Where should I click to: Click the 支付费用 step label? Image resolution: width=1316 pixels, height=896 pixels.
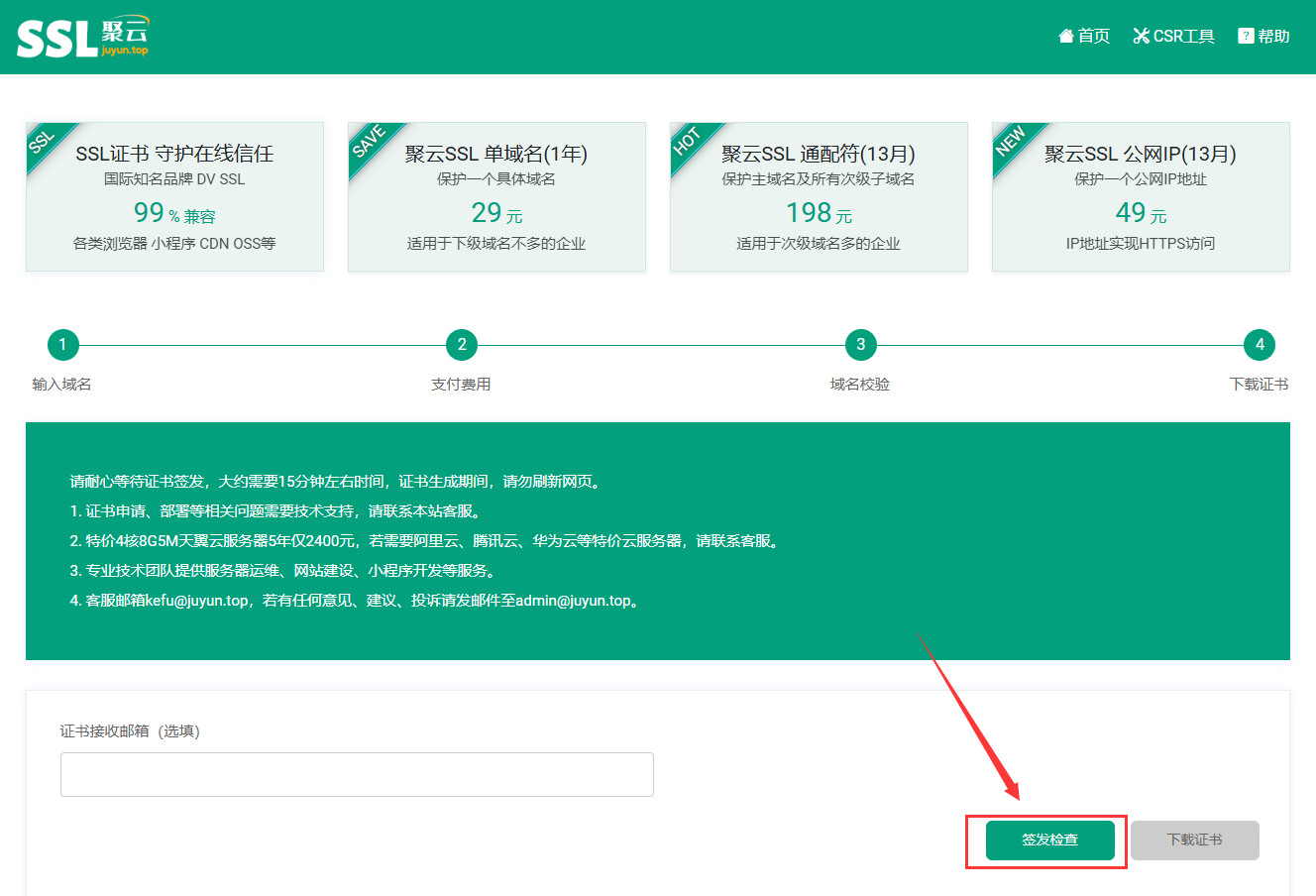coord(461,385)
